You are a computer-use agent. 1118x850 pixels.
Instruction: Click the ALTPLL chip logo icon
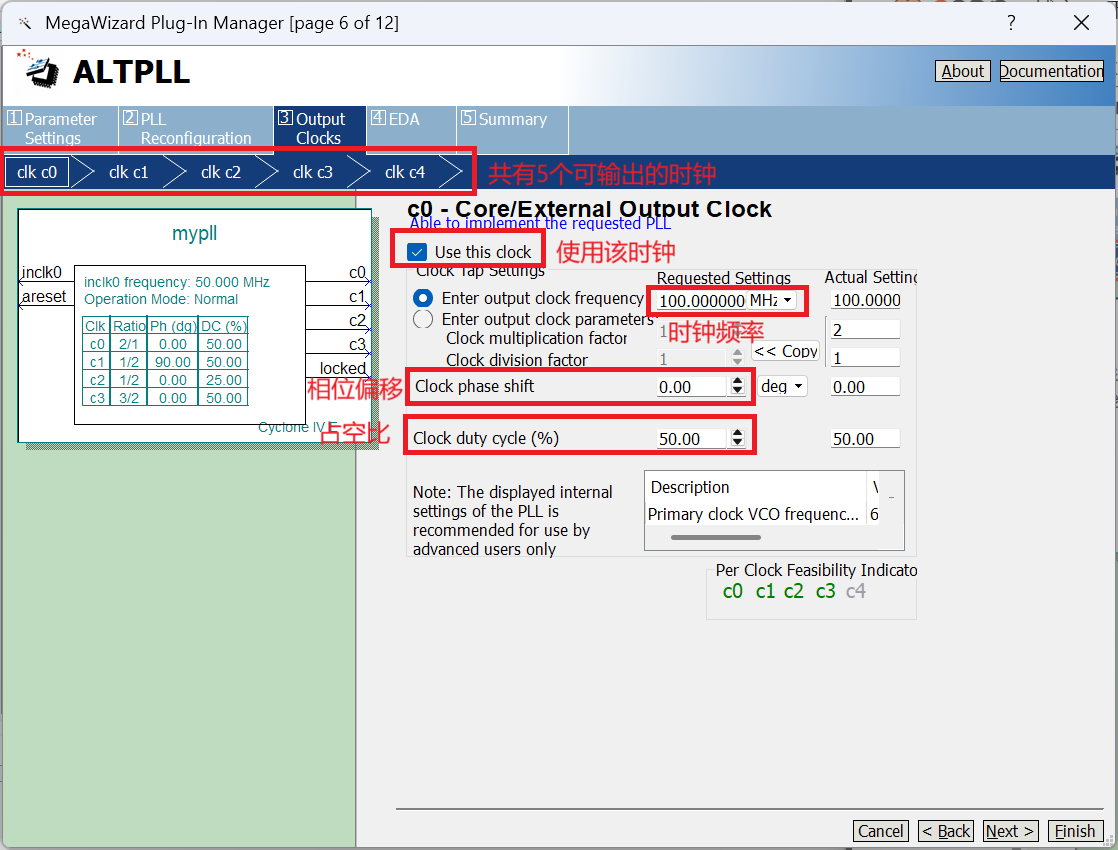(x=40, y=69)
